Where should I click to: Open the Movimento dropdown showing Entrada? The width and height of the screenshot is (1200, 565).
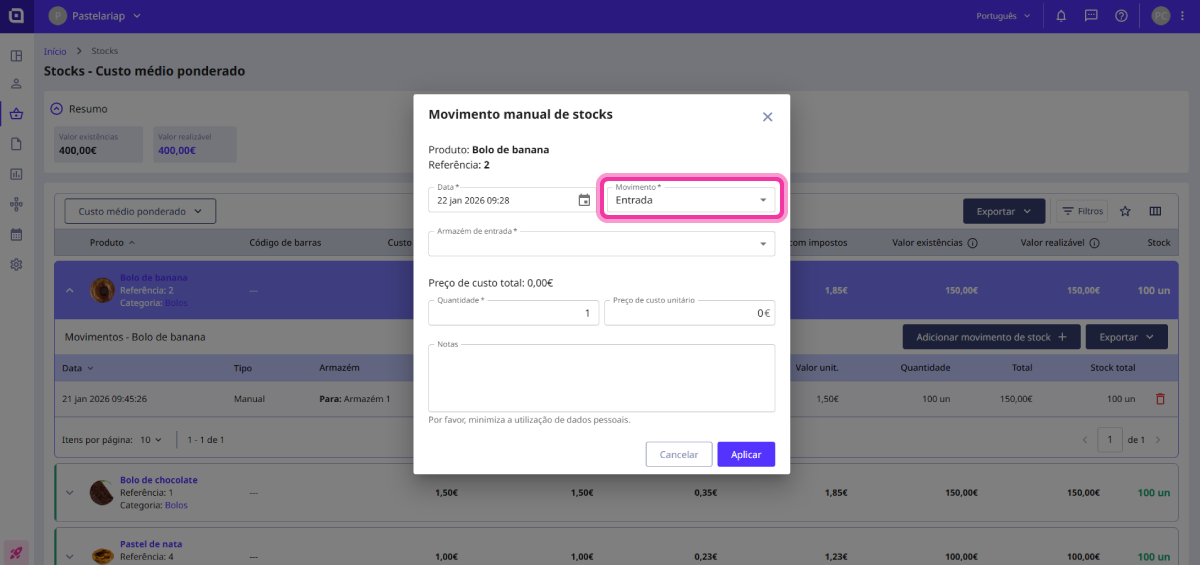point(690,200)
